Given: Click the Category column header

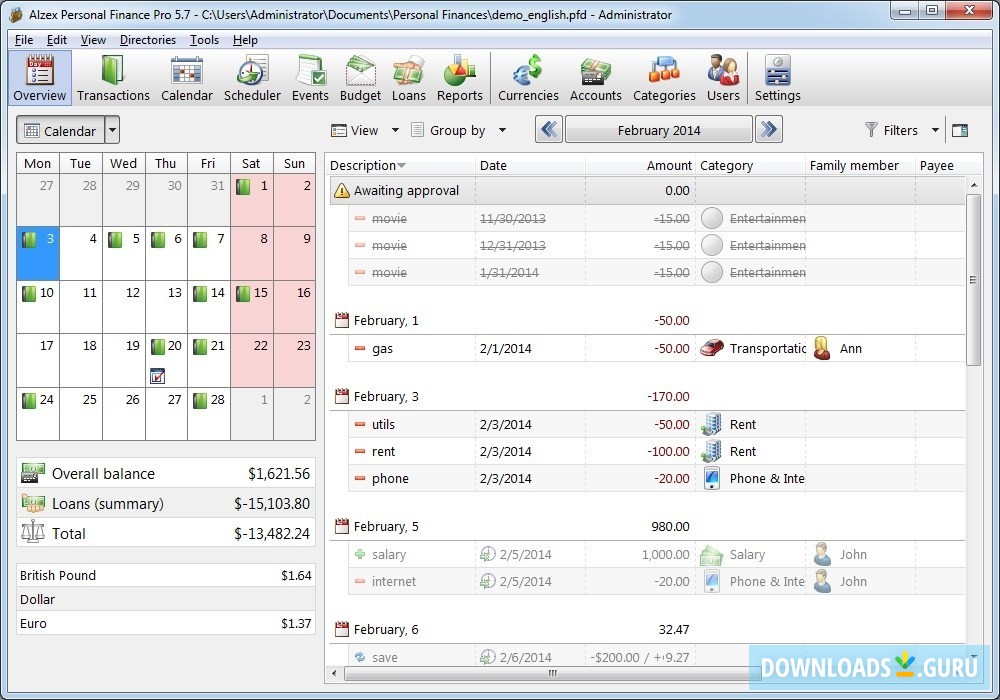Looking at the screenshot, I should pos(751,165).
